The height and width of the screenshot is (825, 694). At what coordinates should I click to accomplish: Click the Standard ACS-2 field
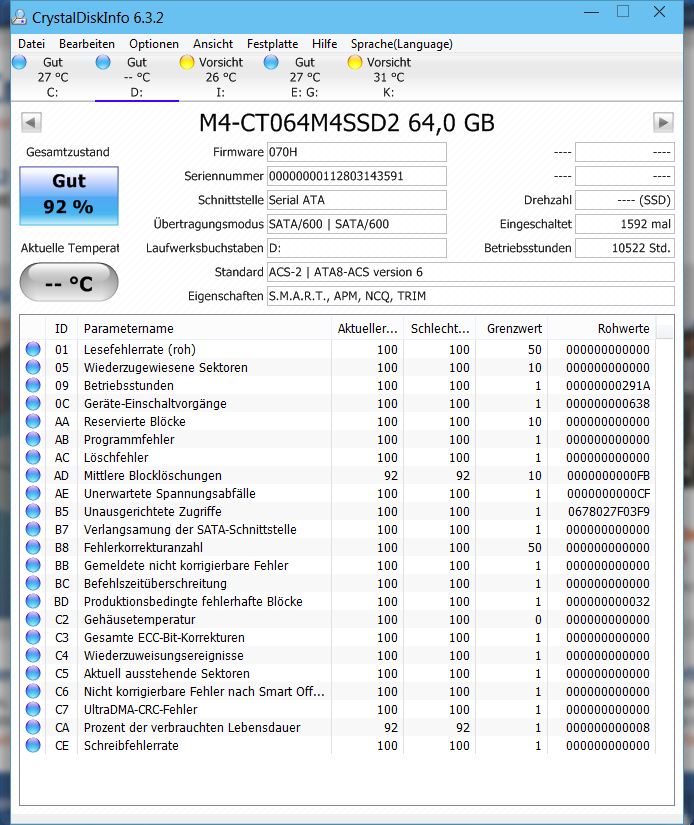(x=471, y=272)
